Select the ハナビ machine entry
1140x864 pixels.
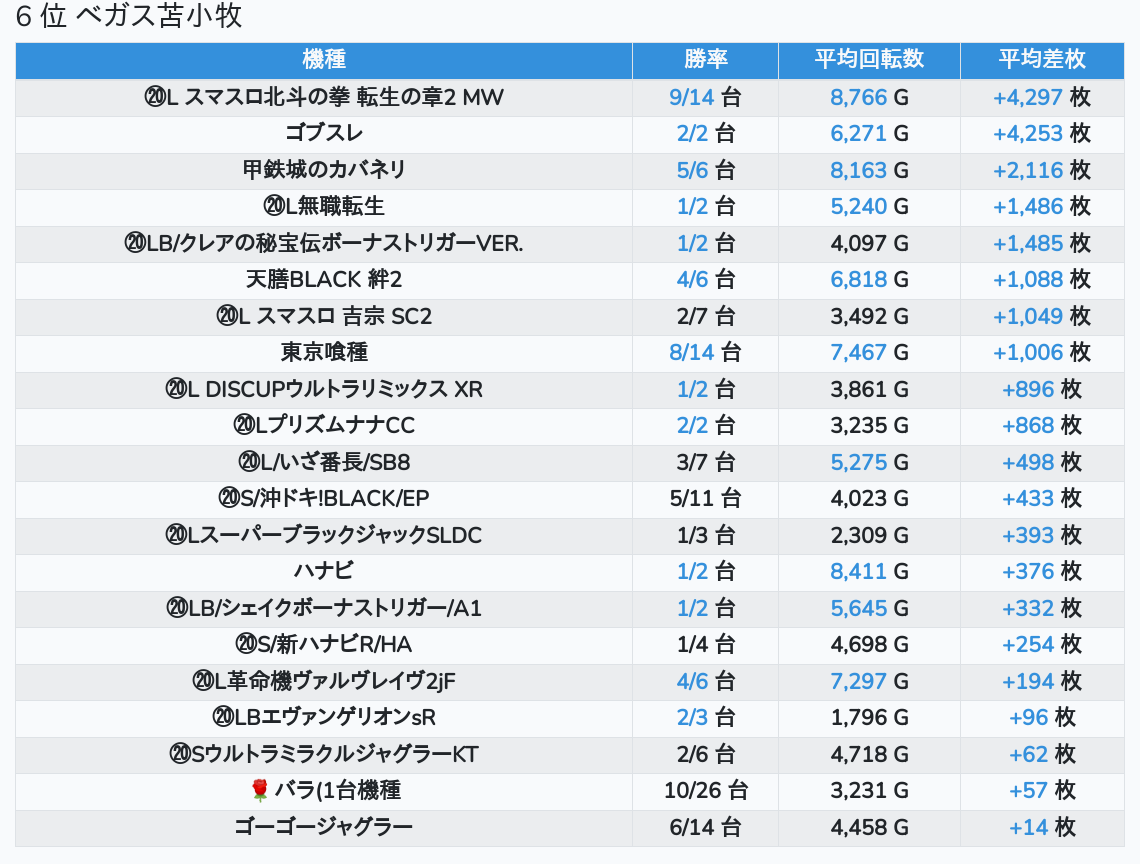[324, 571]
